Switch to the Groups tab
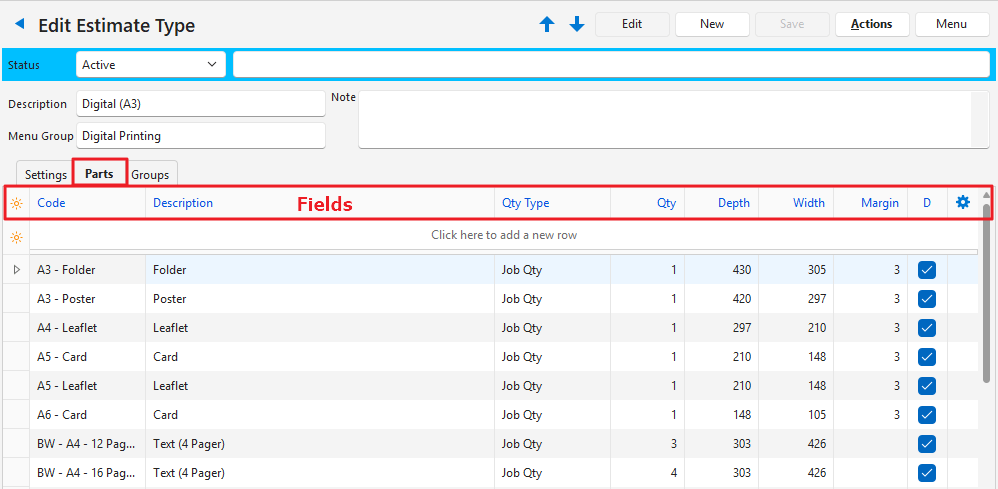 (x=150, y=174)
